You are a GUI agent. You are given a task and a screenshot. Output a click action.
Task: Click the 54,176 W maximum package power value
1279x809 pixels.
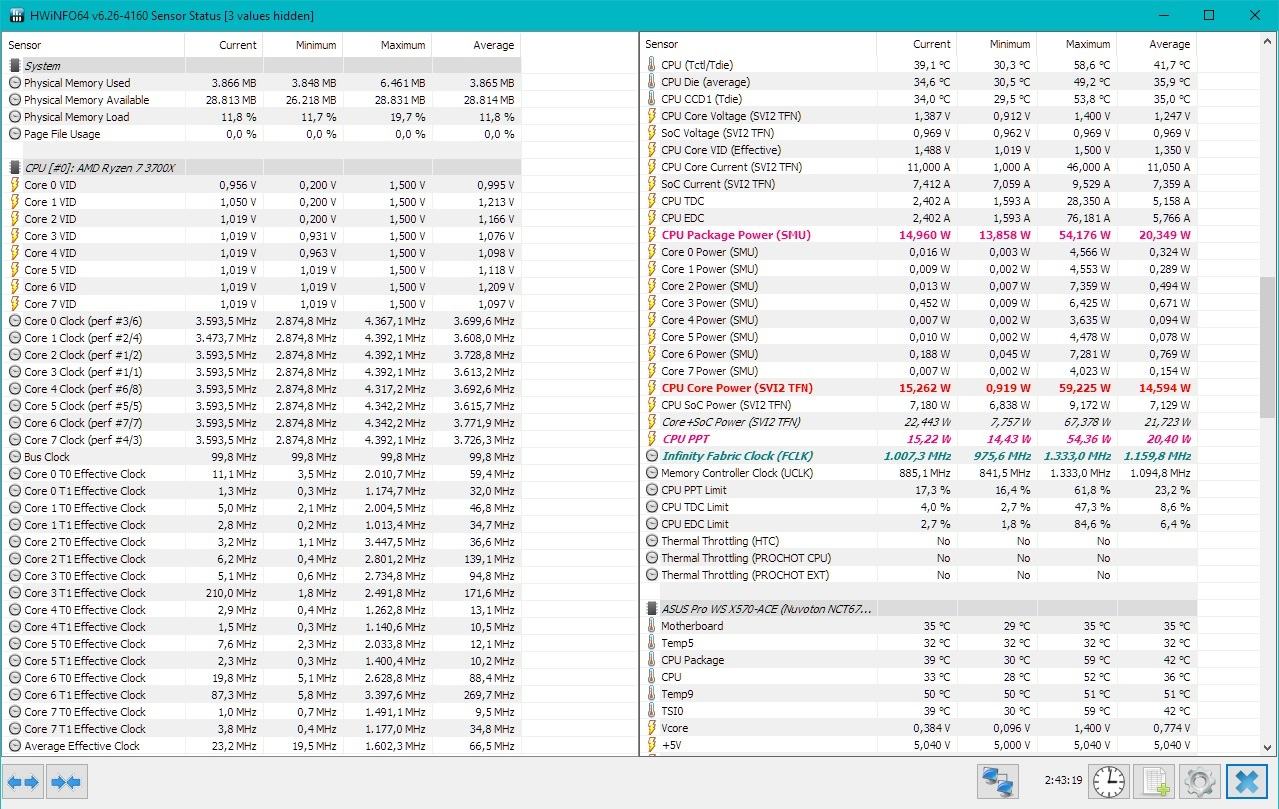pyautogui.click(x=1081, y=235)
